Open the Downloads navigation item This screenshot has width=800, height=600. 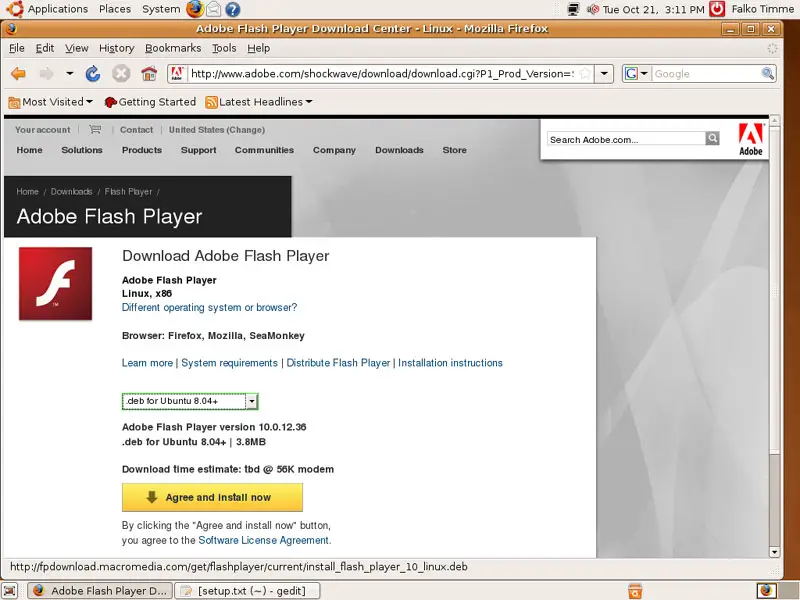click(399, 150)
